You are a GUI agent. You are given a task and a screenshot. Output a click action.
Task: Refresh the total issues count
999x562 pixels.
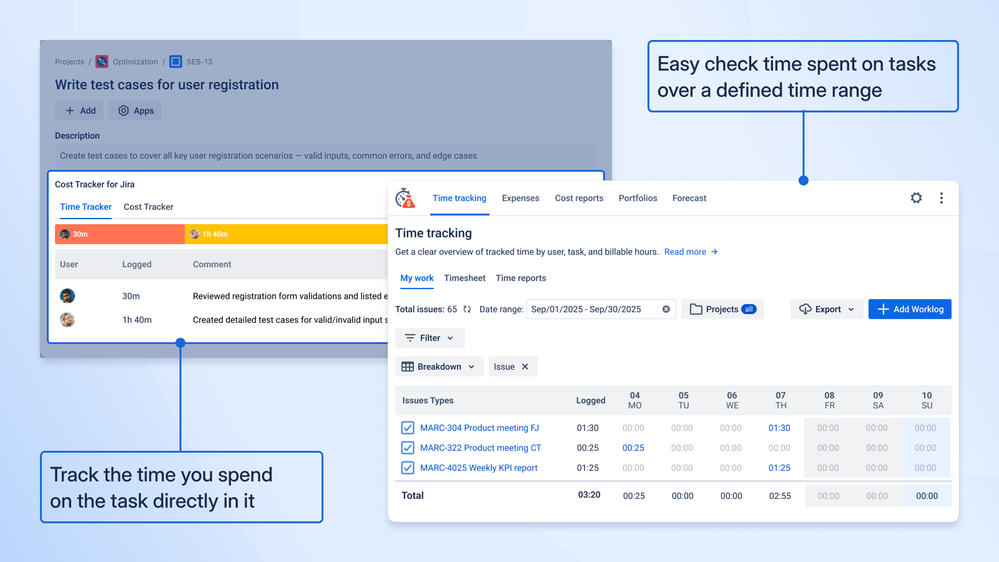tap(467, 309)
